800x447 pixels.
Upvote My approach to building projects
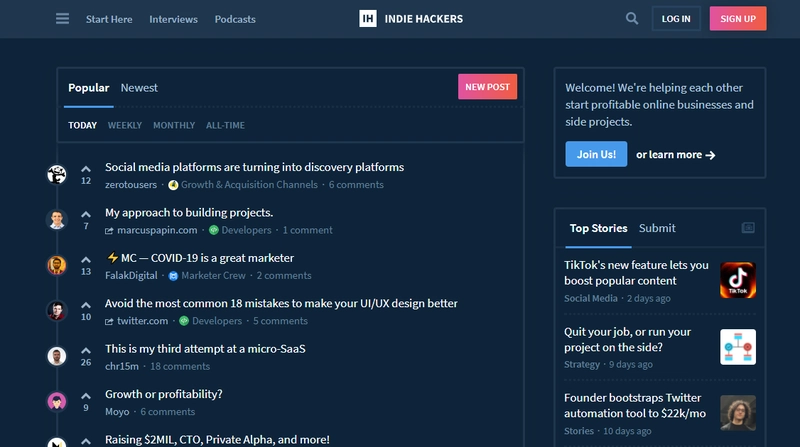[x=86, y=214]
